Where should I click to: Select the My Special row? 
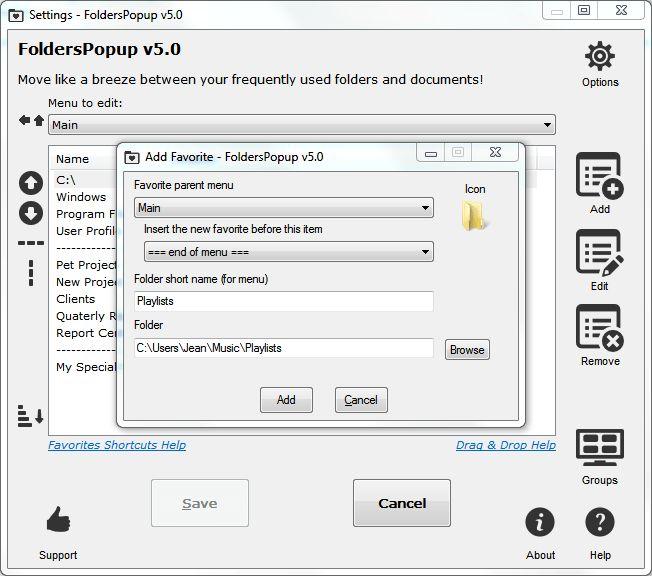pyautogui.click(x=86, y=367)
